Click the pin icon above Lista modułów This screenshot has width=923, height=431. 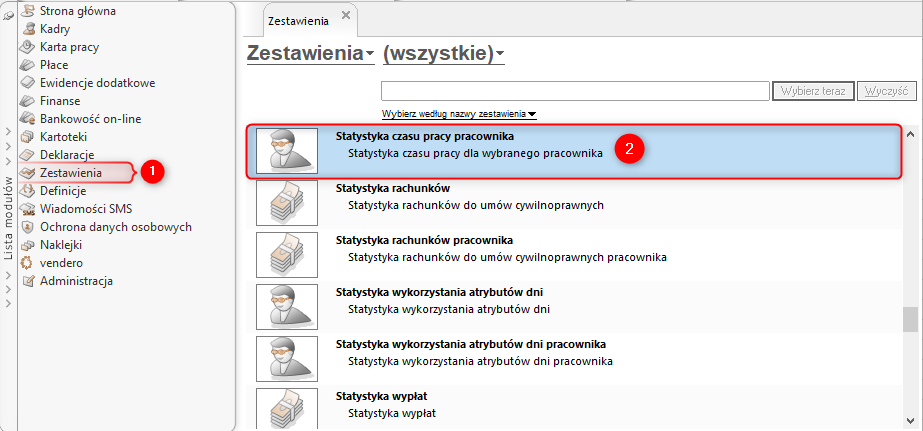pyautogui.click(x=8, y=17)
